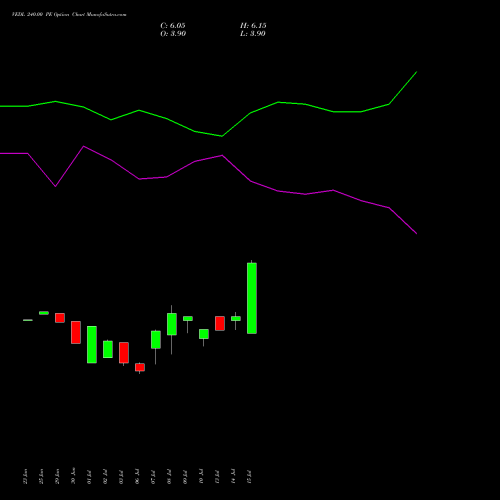Click the '14 Jul' x-axis date label

[x=233, y=476]
